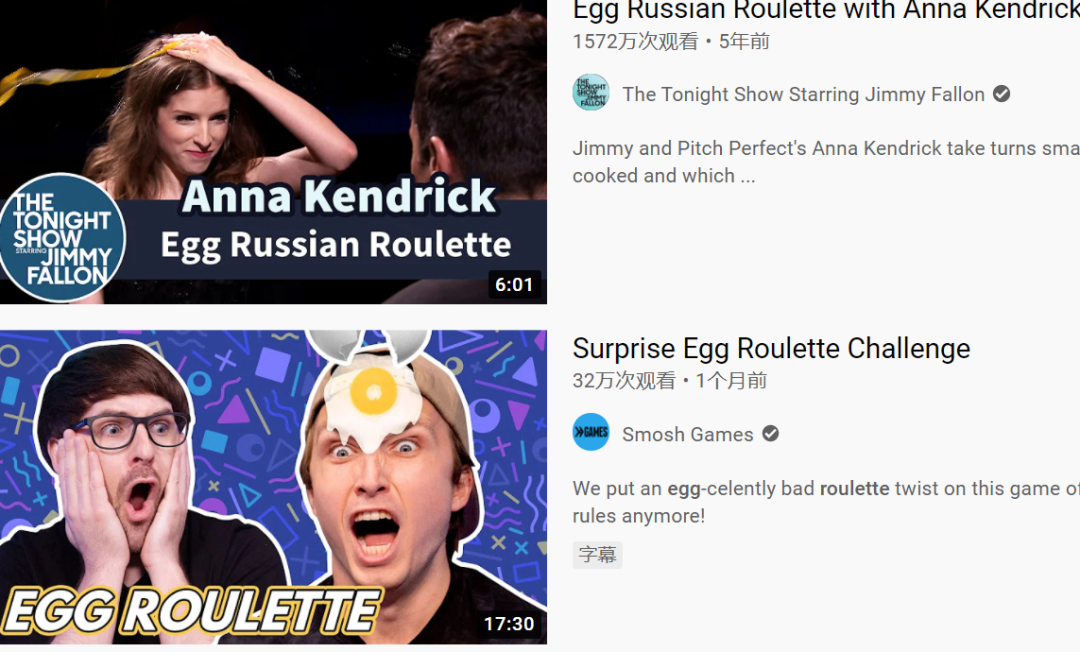Click Tonight Show logo on Anna Kendrick thumbnail
The width and height of the screenshot is (1080, 652).
62,238
